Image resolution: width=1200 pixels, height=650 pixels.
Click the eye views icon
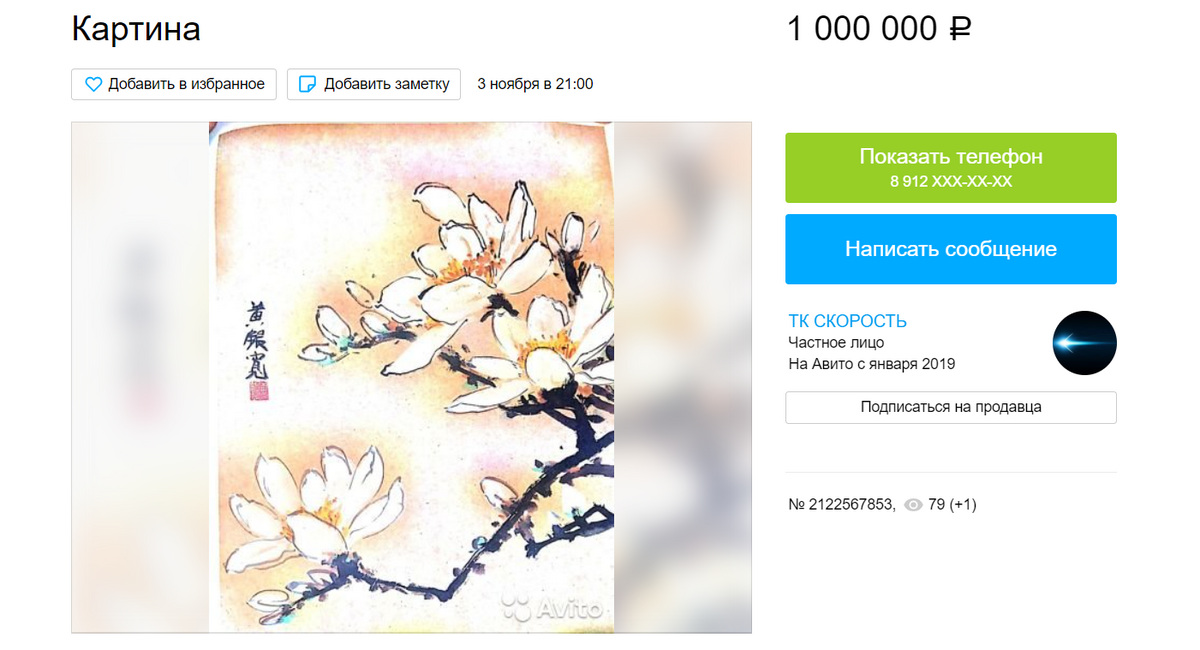point(913,505)
